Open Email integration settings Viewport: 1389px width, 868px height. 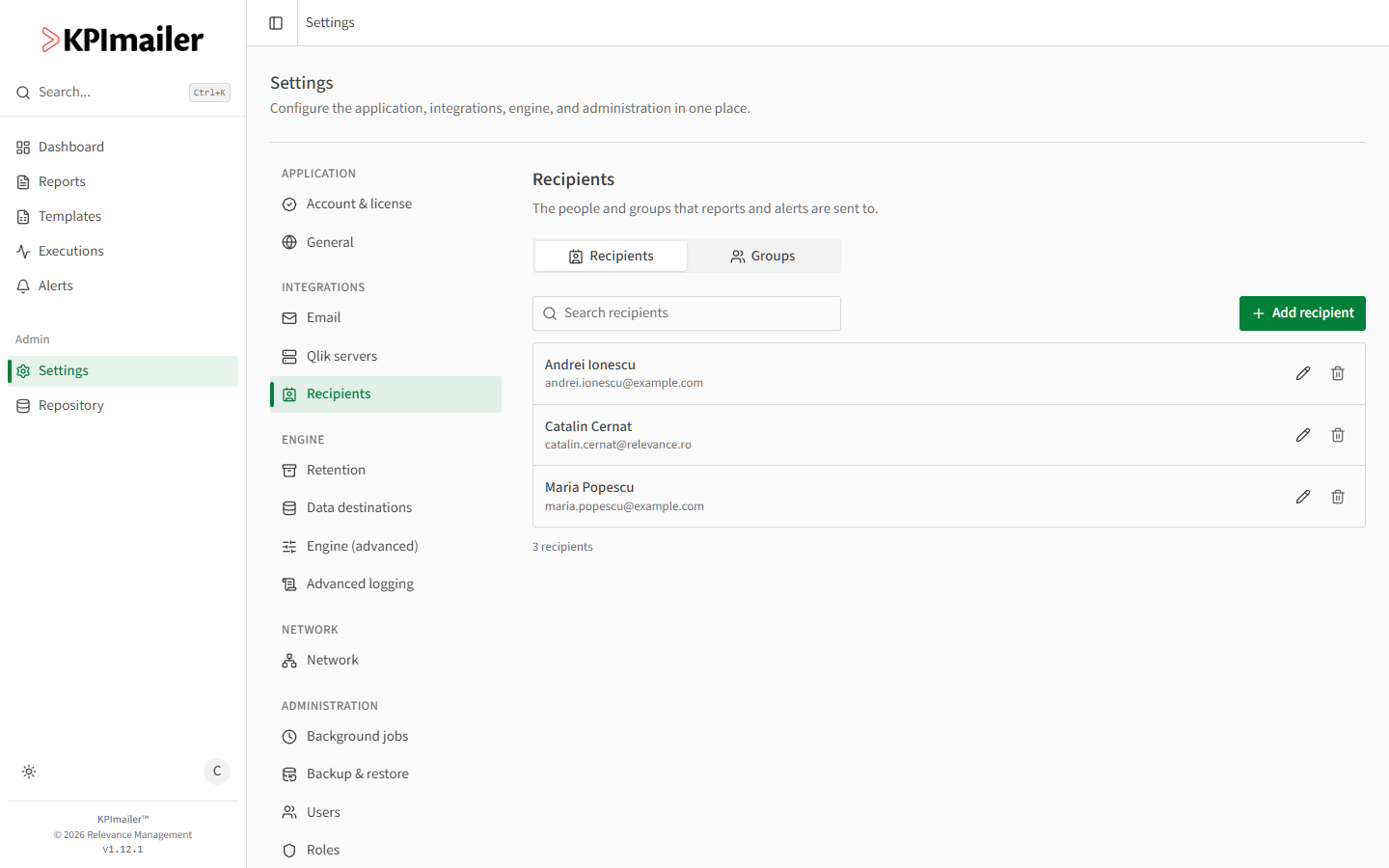(386, 317)
